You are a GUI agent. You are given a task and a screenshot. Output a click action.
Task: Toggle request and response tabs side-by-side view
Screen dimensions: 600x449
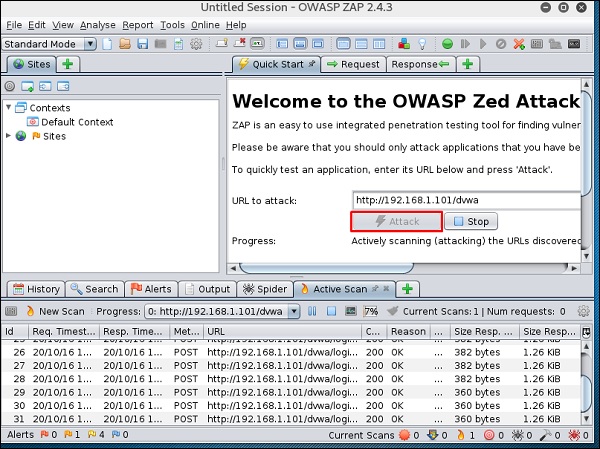[343, 44]
